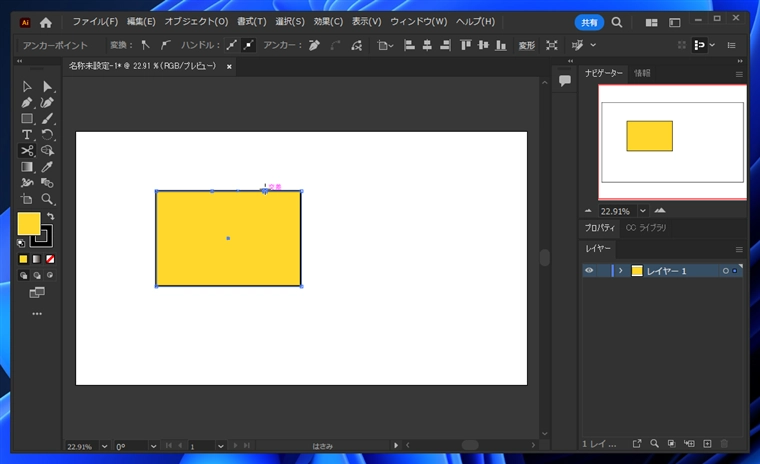
Task: Delete selection trash icon in Layers
Action: [x=725, y=444]
